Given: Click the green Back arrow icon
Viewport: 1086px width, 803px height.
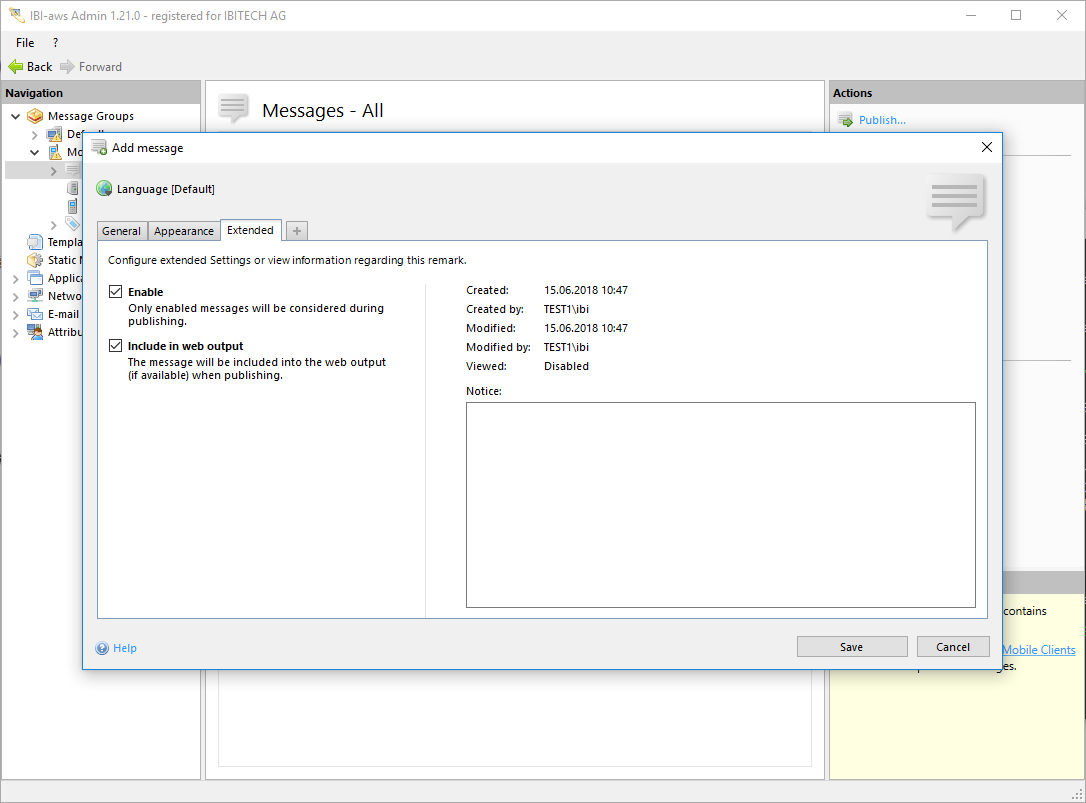Looking at the screenshot, I should (16, 67).
